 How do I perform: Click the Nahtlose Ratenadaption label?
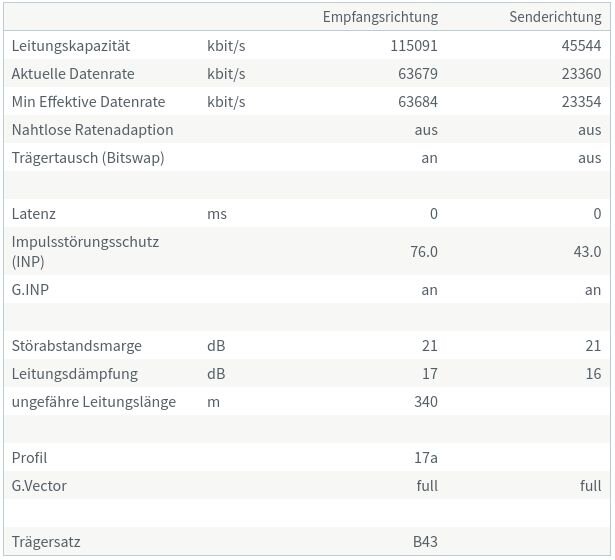[x=92, y=130]
